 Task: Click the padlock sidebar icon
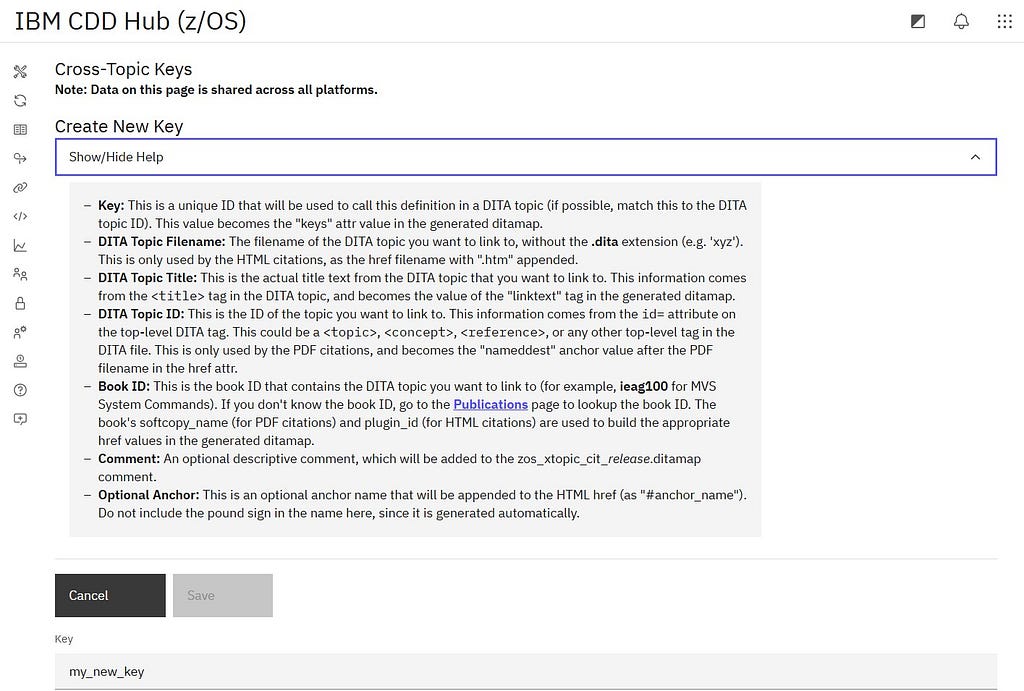(20, 303)
